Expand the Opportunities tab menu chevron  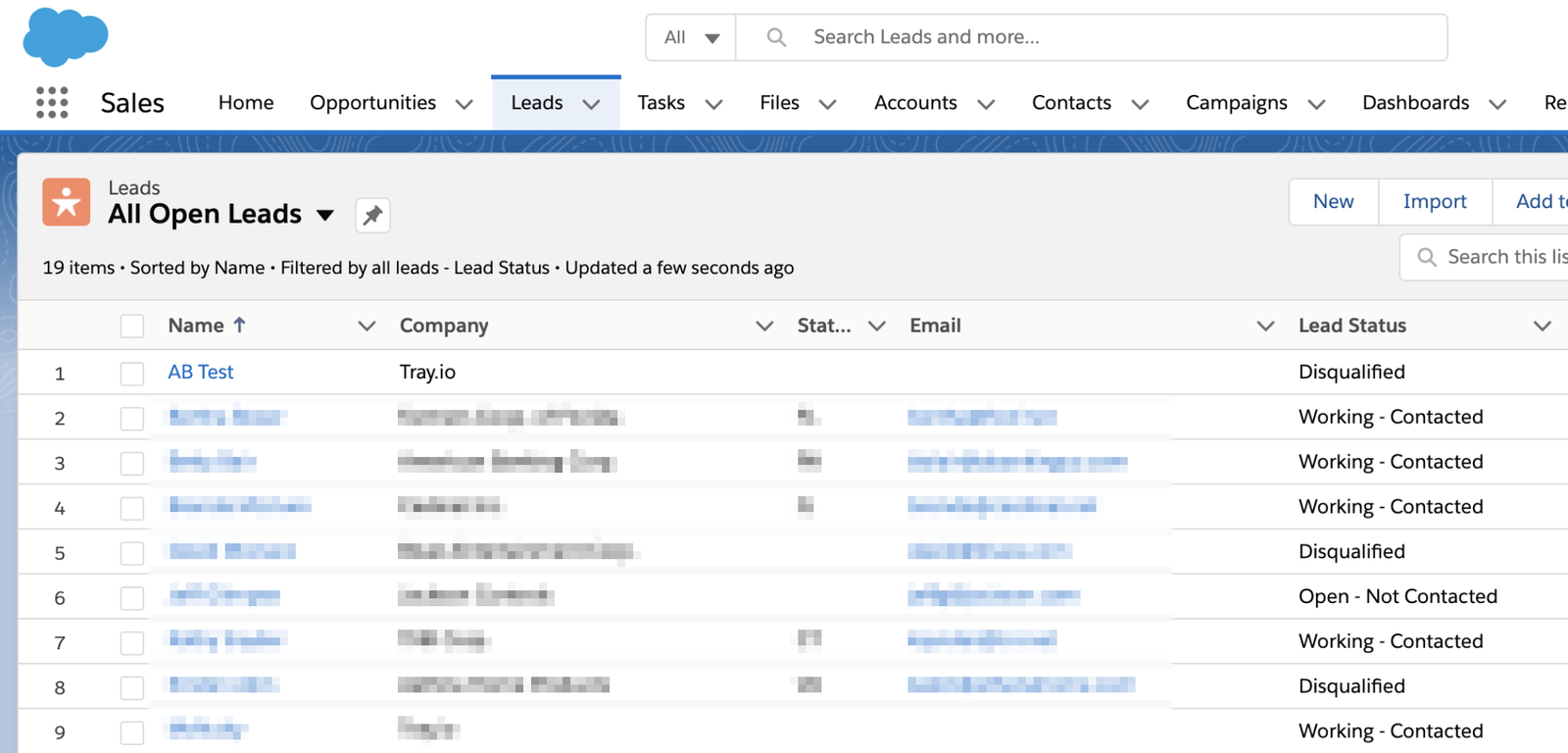(x=465, y=104)
